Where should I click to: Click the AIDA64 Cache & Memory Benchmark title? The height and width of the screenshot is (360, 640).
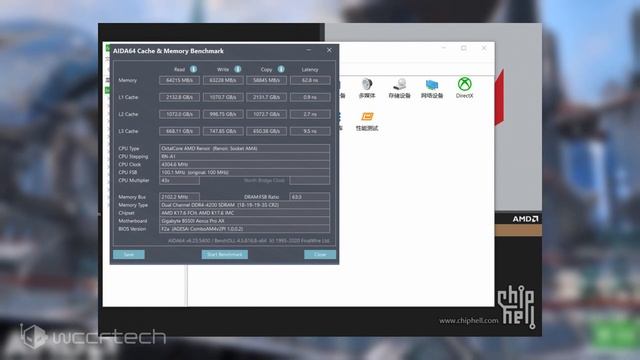(x=168, y=51)
